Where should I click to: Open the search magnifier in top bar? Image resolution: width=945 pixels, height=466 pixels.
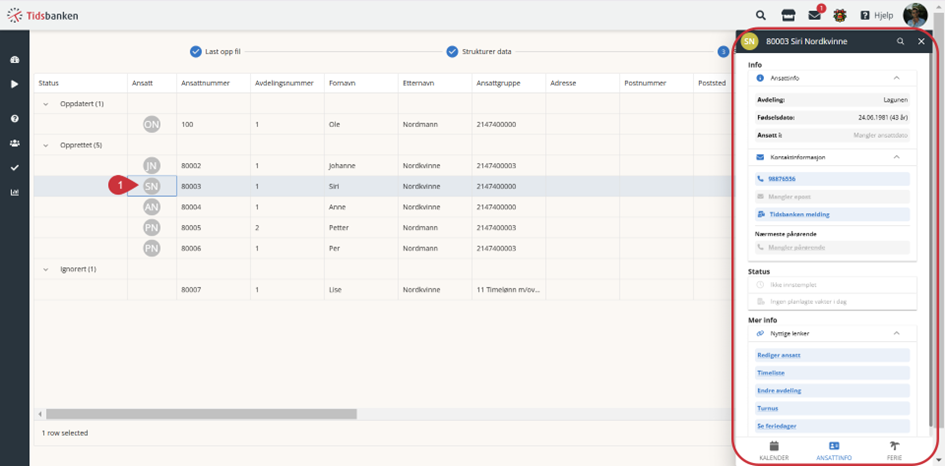761,16
